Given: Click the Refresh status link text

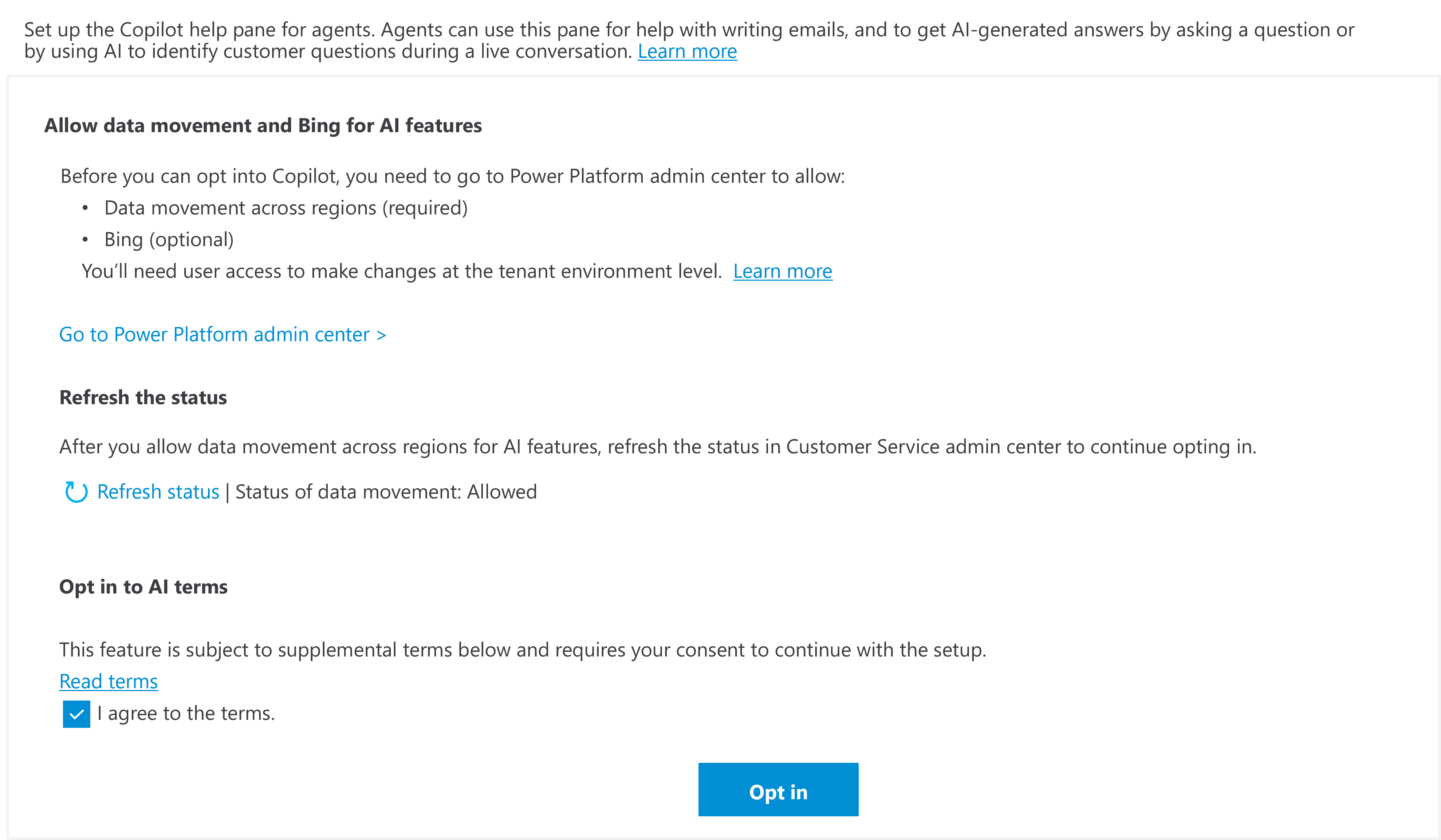Looking at the screenshot, I should click(x=158, y=492).
